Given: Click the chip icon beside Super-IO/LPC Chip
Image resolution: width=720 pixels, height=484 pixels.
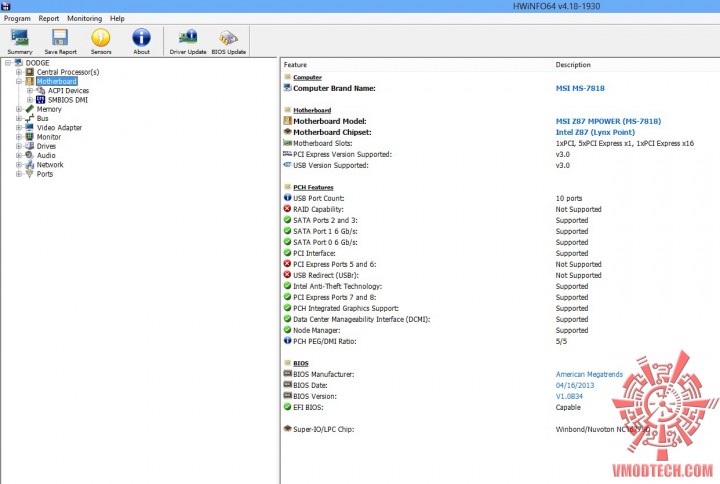Looking at the screenshot, I should [287, 428].
